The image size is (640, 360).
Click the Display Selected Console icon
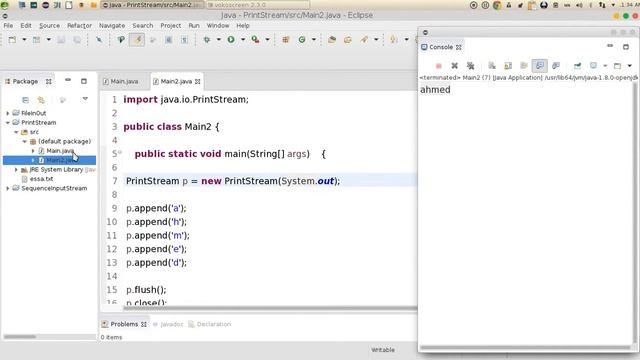[x=593, y=66]
